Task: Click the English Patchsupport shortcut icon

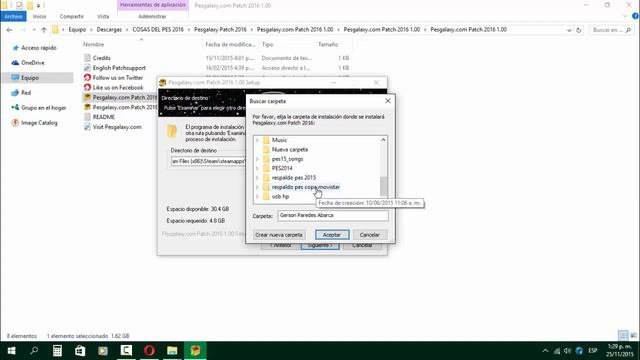Action: click(87, 68)
